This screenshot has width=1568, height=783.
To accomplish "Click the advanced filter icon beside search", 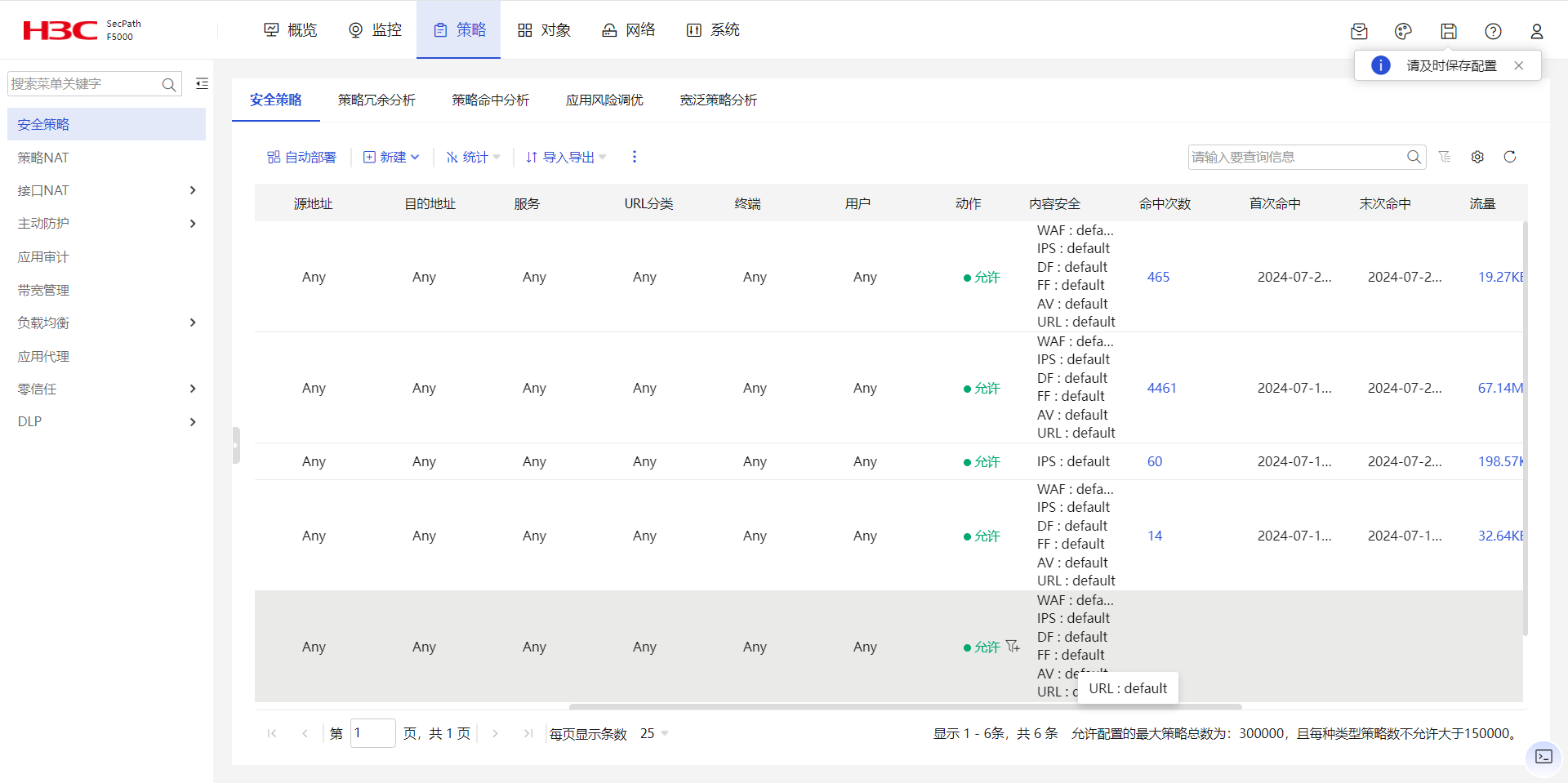I will click(x=1445, y=157).
